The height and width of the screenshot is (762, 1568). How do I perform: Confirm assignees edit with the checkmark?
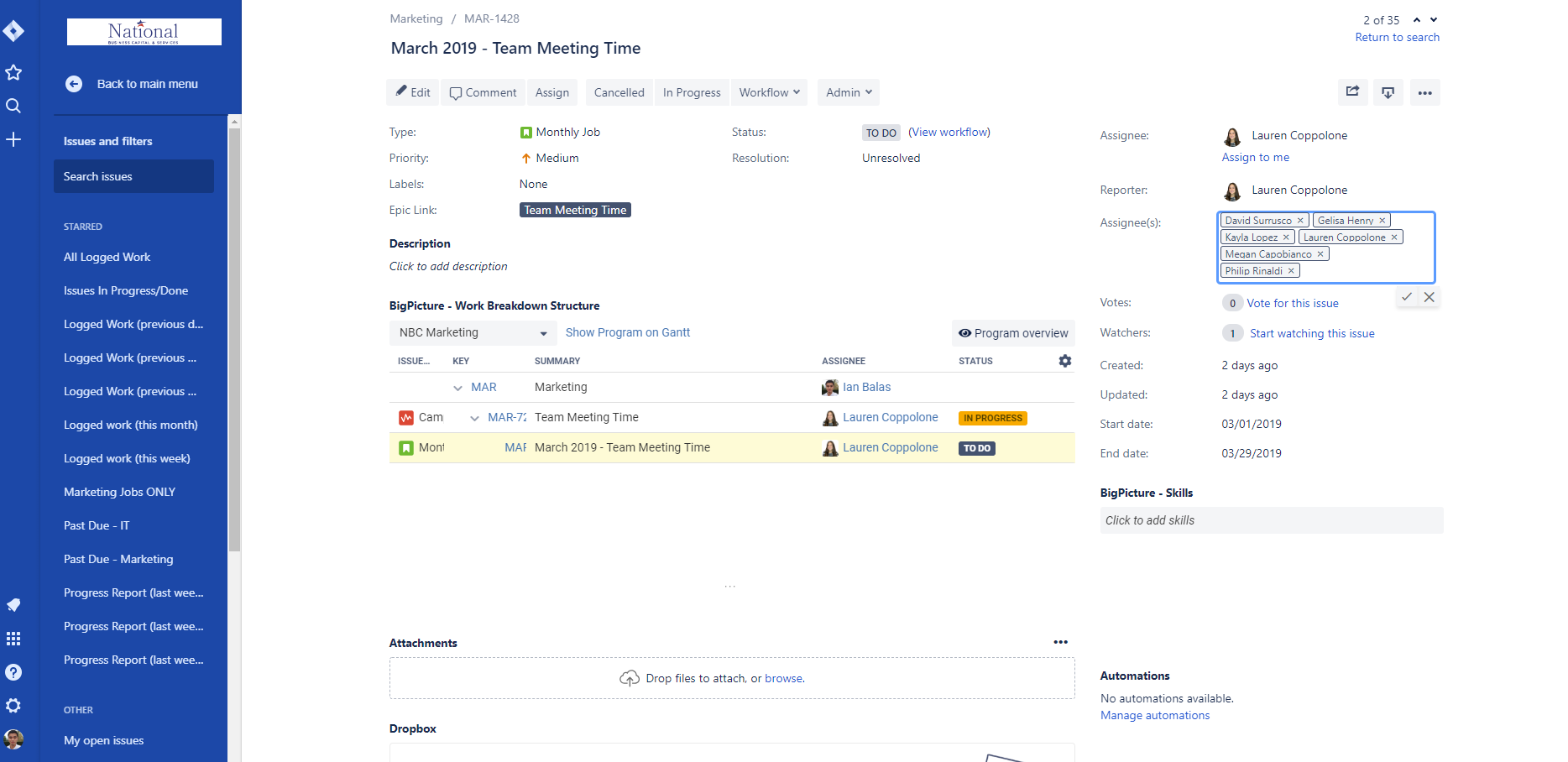tap(1407, 297)
